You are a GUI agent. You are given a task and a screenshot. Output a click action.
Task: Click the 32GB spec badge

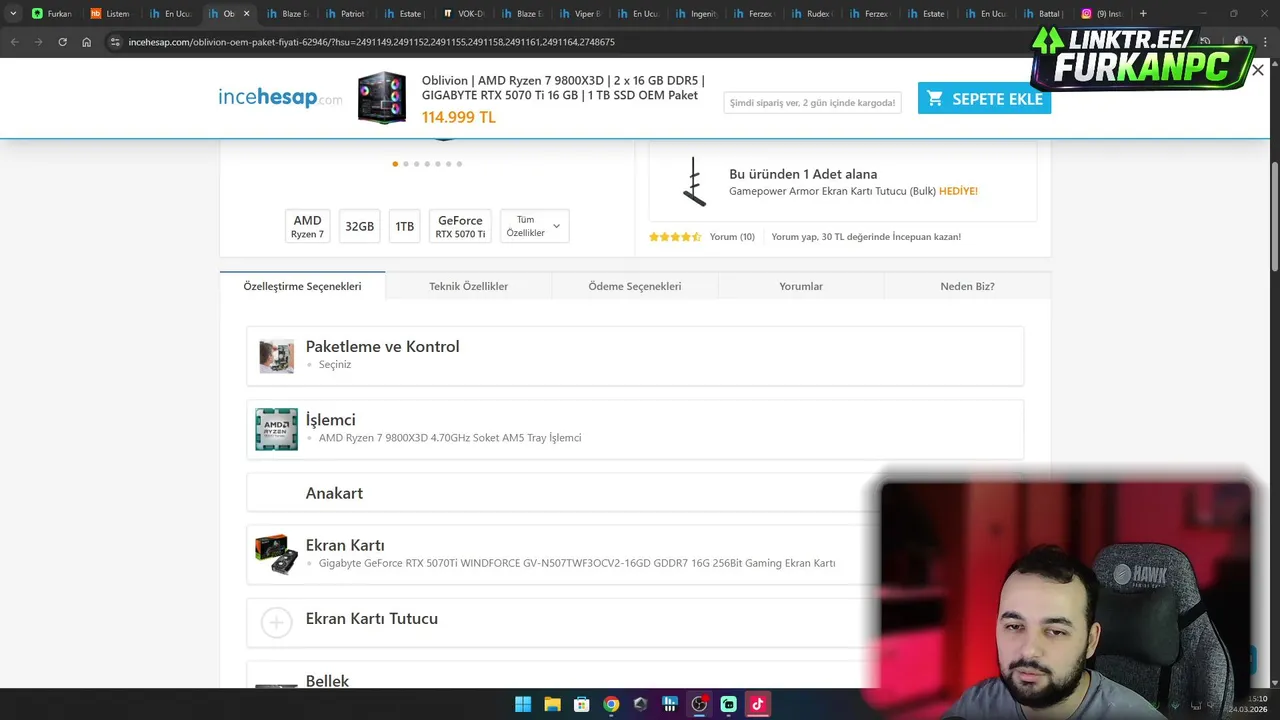click(x=359, y=226)
